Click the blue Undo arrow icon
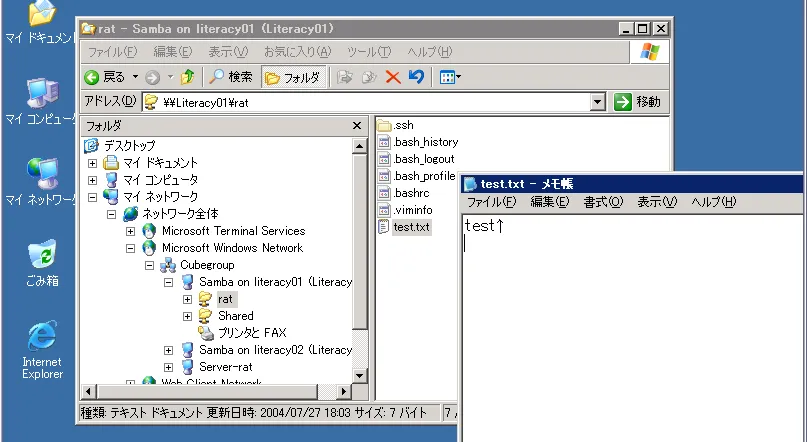807x442 pixels. pos(416,77)
